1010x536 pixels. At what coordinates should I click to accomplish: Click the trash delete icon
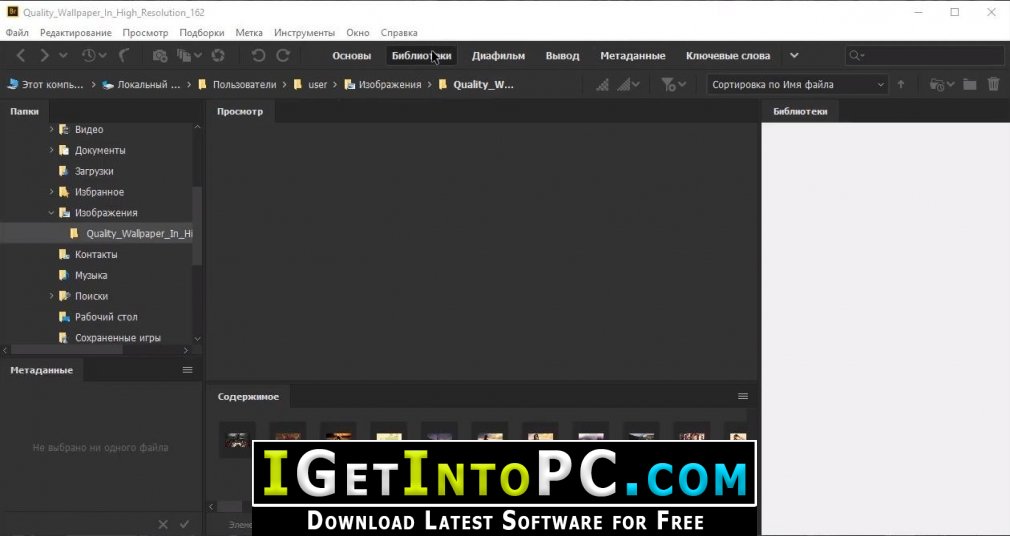(993, 84)
